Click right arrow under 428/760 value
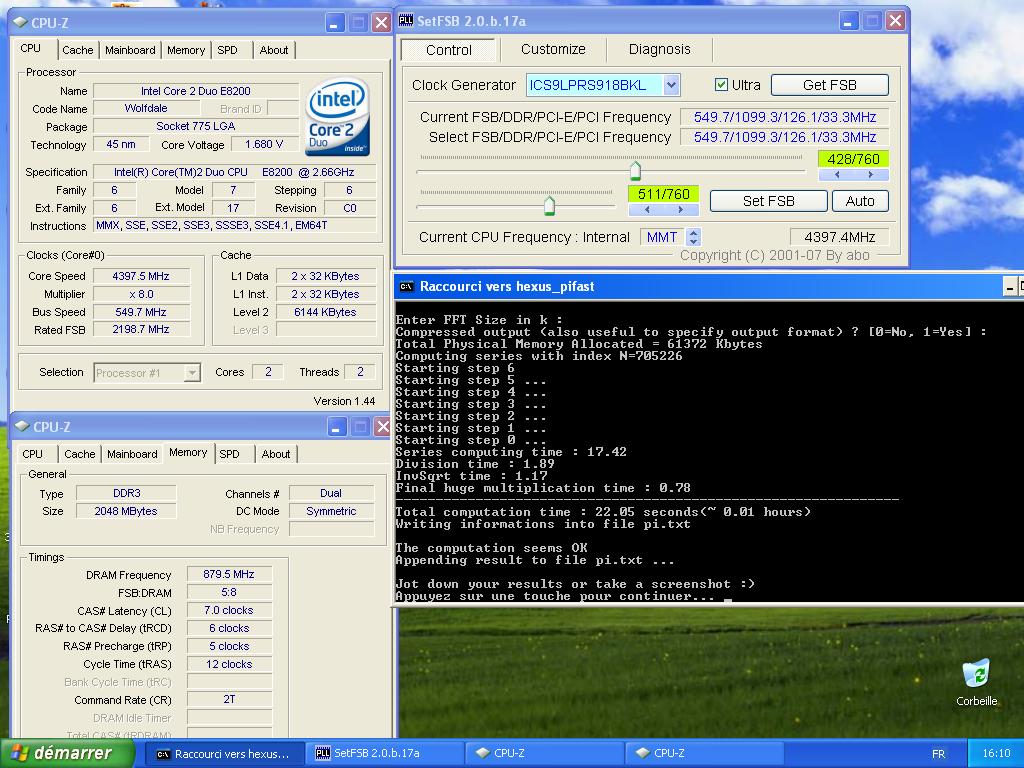 click(x=871, y=174)
